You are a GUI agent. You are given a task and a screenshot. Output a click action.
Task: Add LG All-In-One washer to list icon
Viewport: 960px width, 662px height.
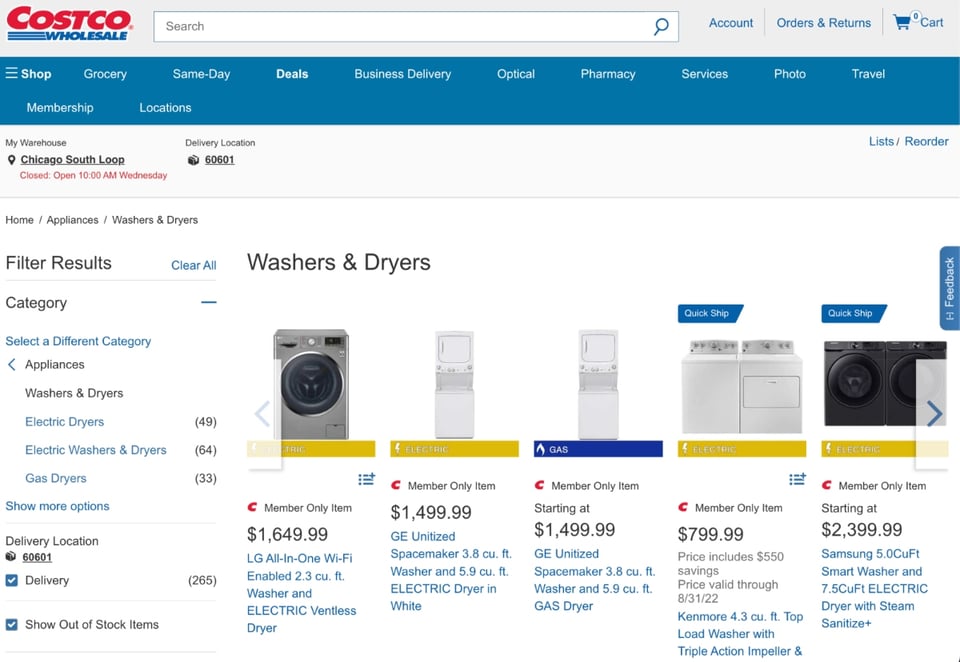(366, 479)
